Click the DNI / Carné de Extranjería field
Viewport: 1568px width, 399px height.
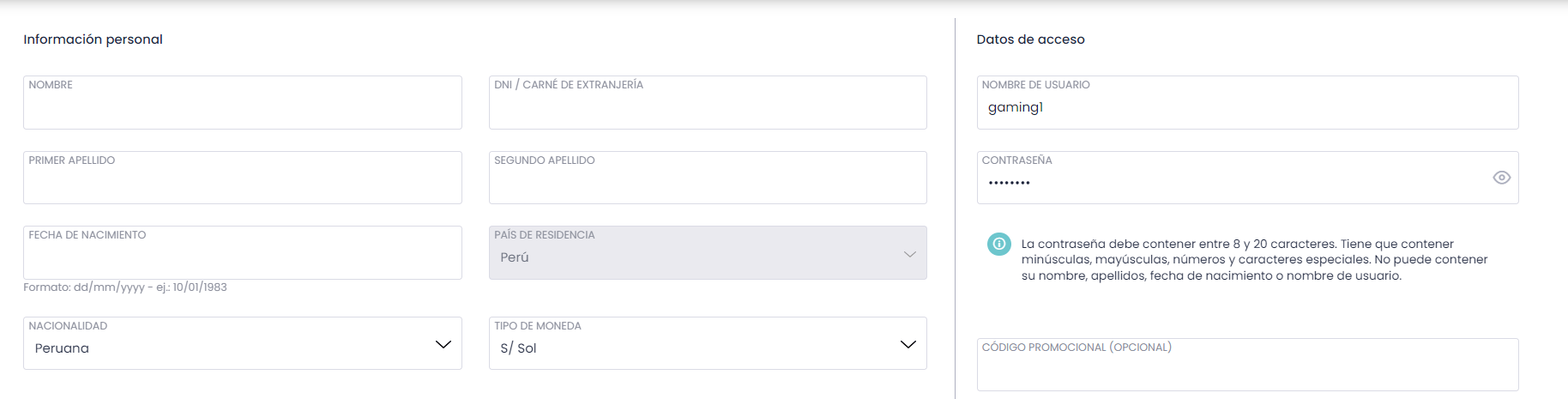tap(707, 107)
